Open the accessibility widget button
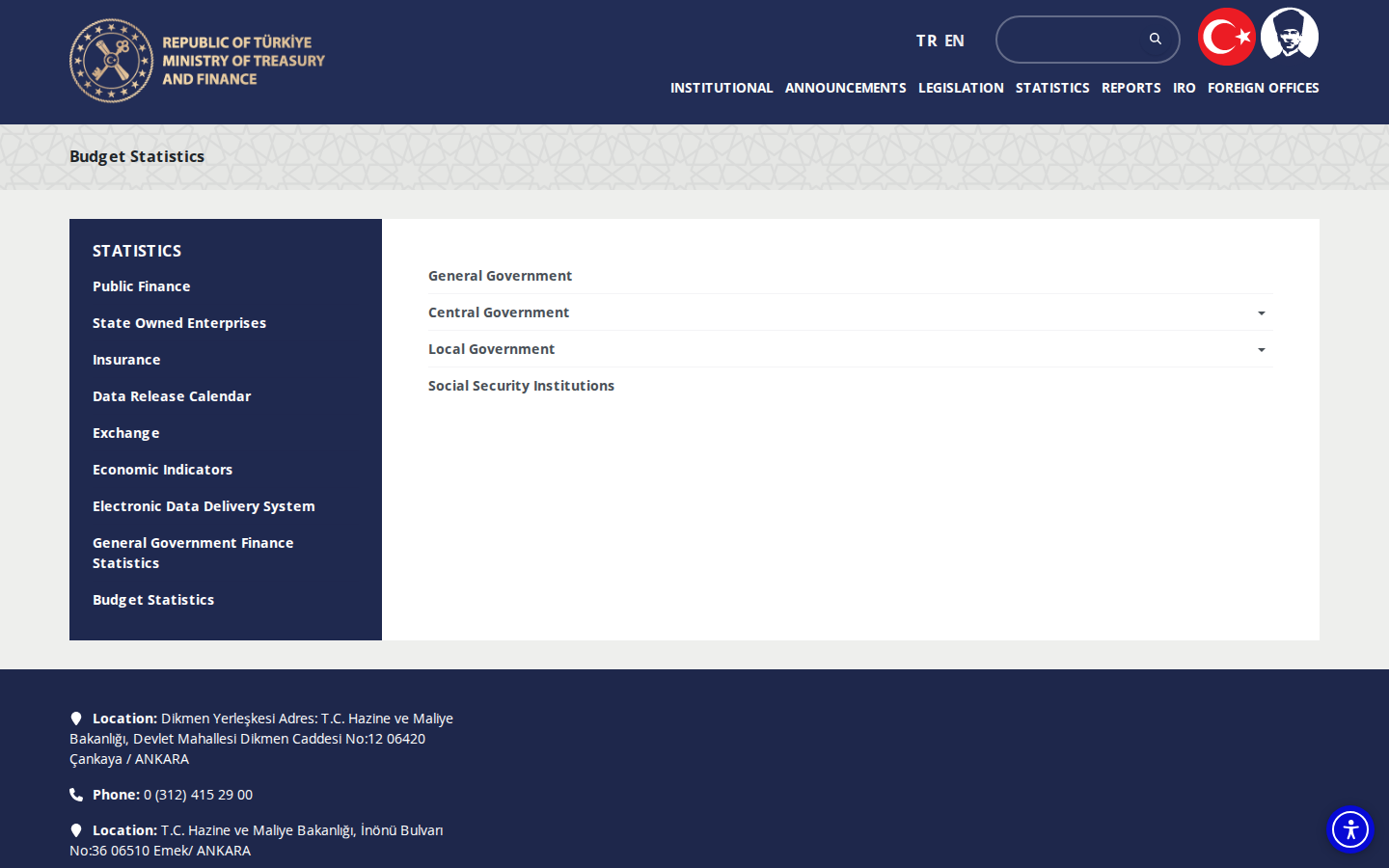Screen dimensions: 1389x868 tap(1350, 829)
